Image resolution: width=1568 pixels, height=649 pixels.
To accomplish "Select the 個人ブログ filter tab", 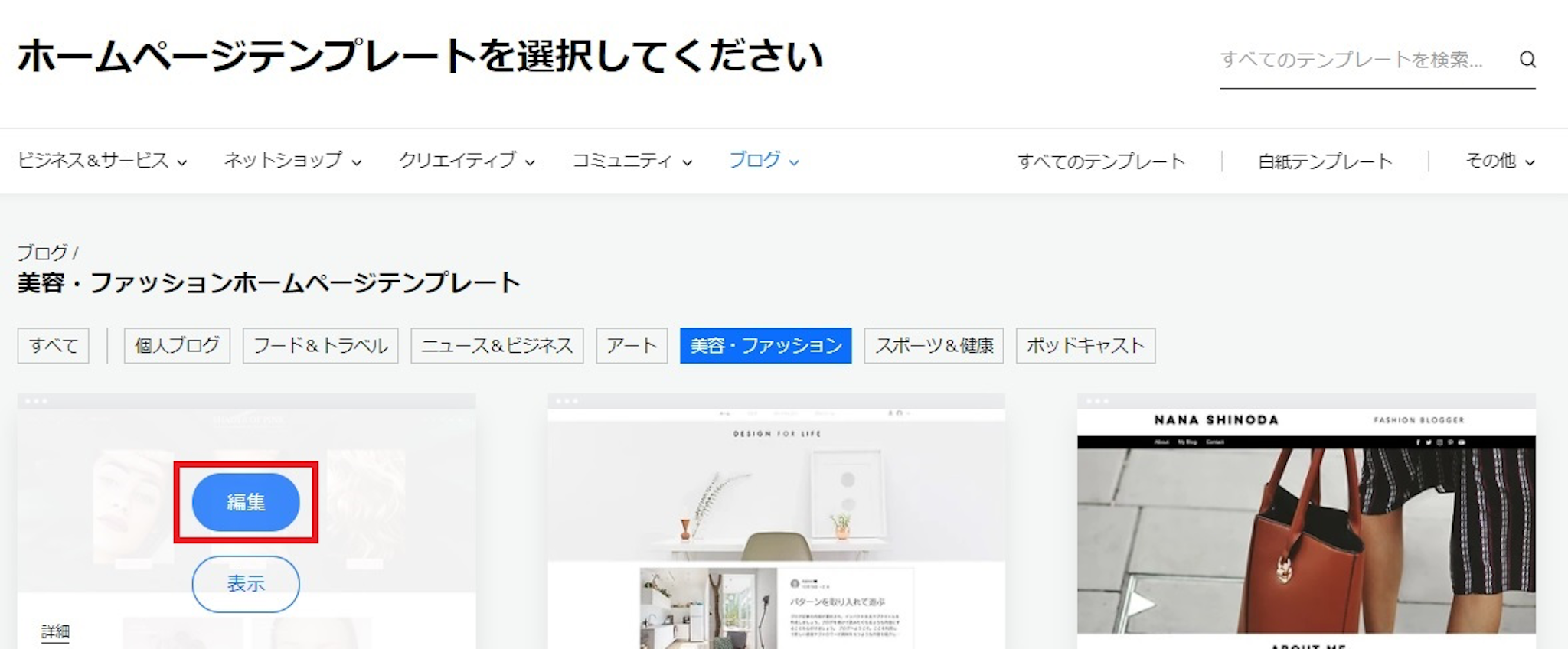I will click(177, 346).
